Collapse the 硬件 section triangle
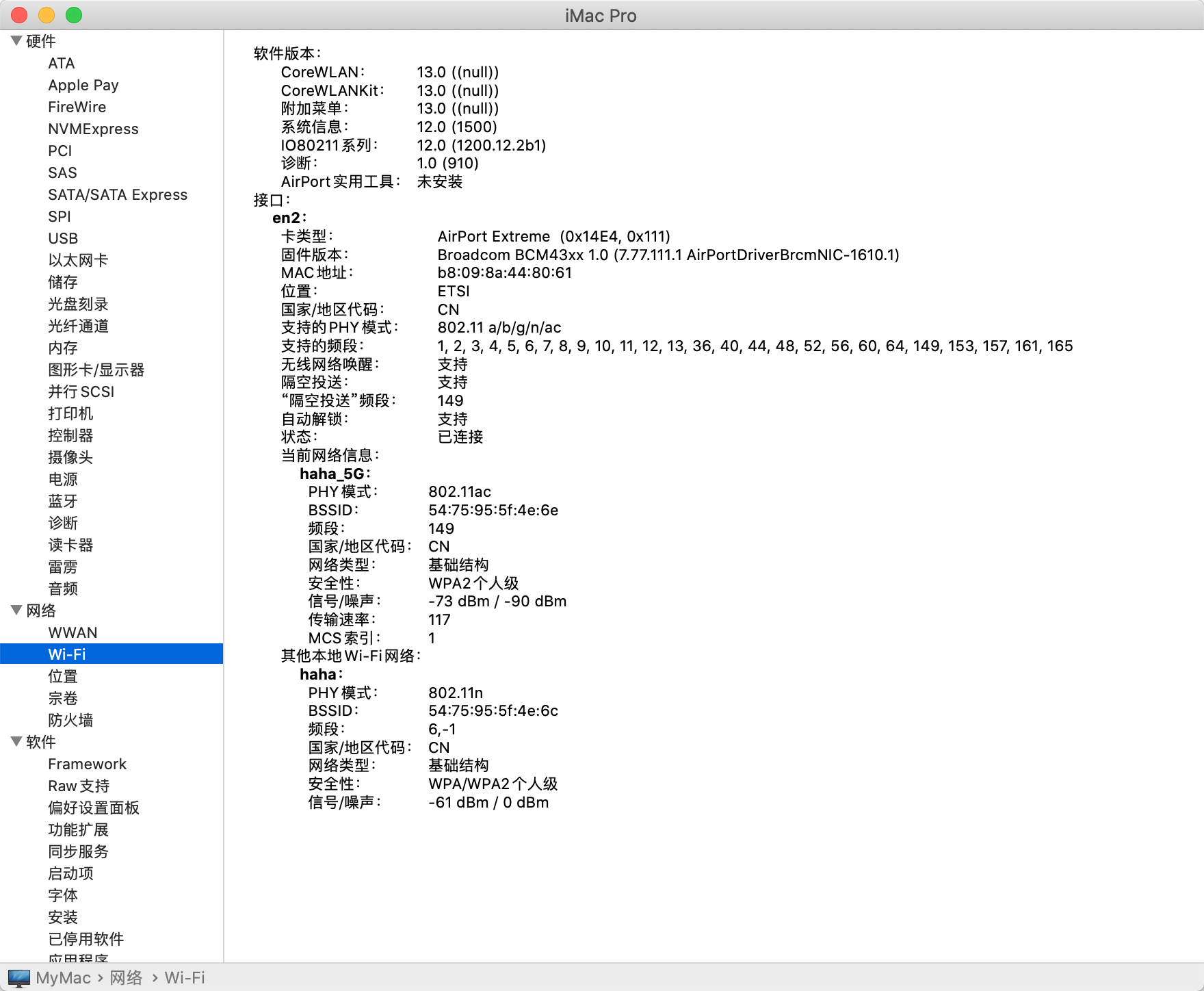The height and width of the screenshot is (991, 1204). tap(16, 41)
